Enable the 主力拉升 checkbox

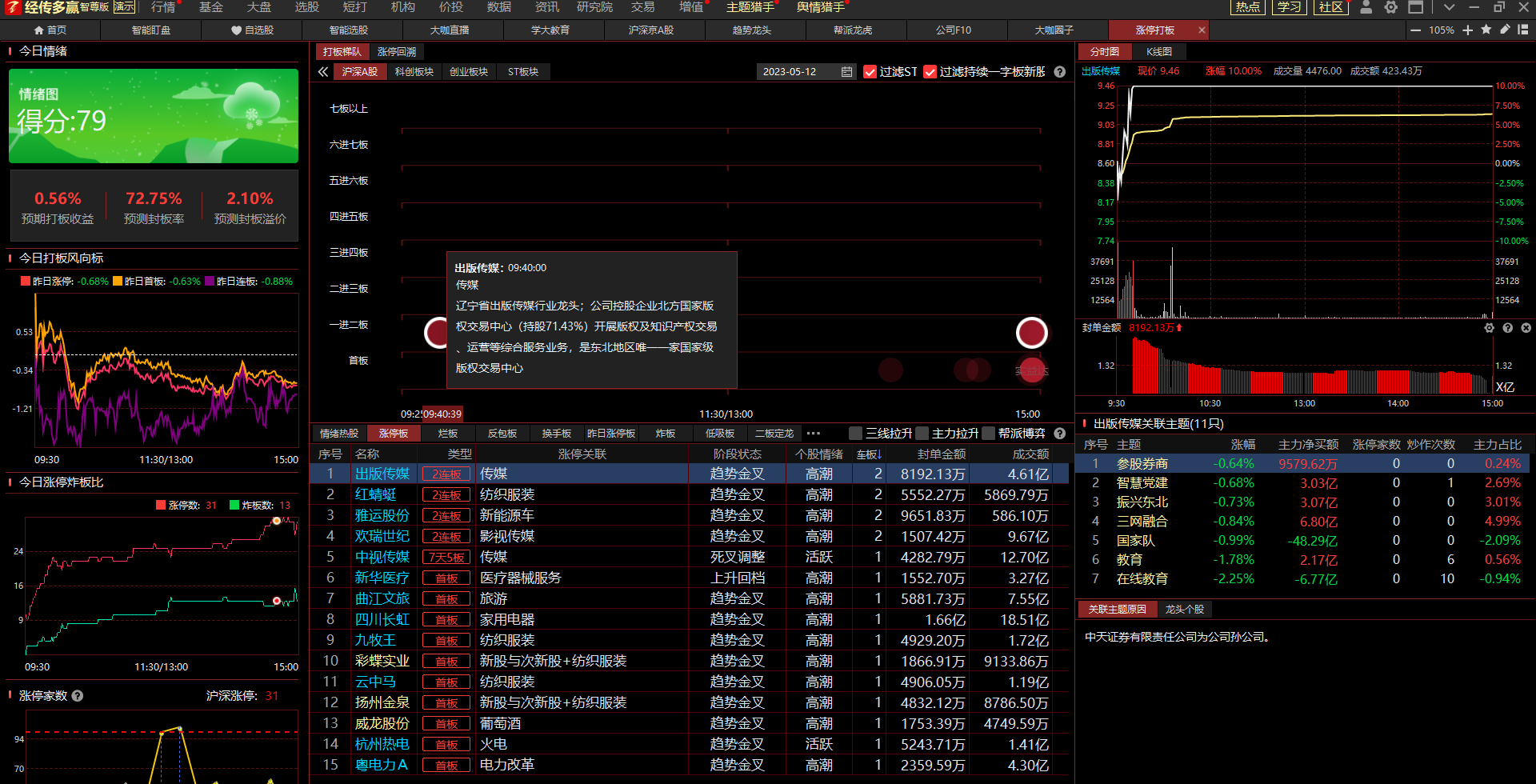pos(922,434)
